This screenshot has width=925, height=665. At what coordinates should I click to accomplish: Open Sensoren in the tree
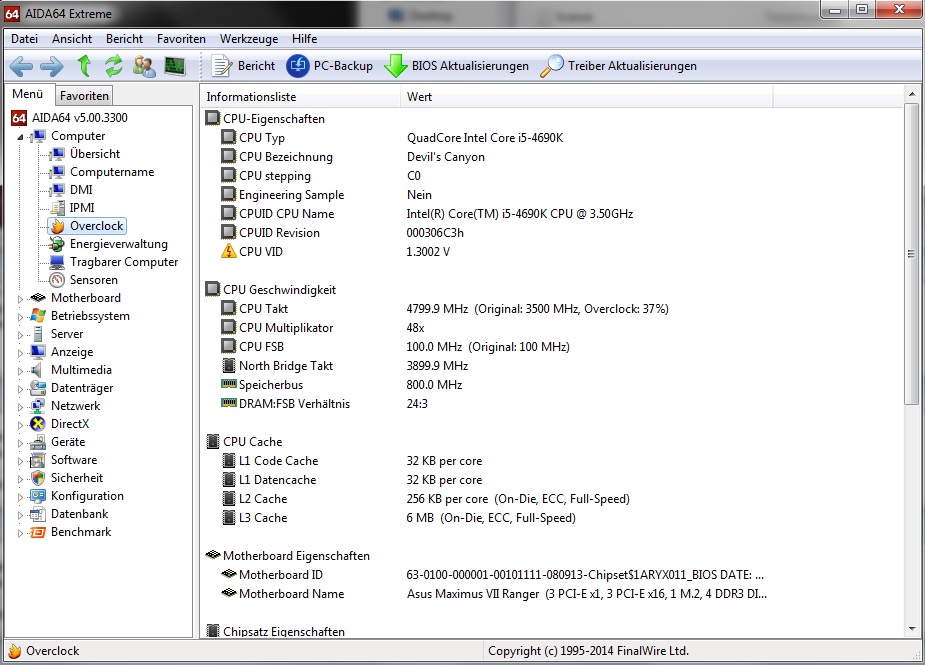84,280
